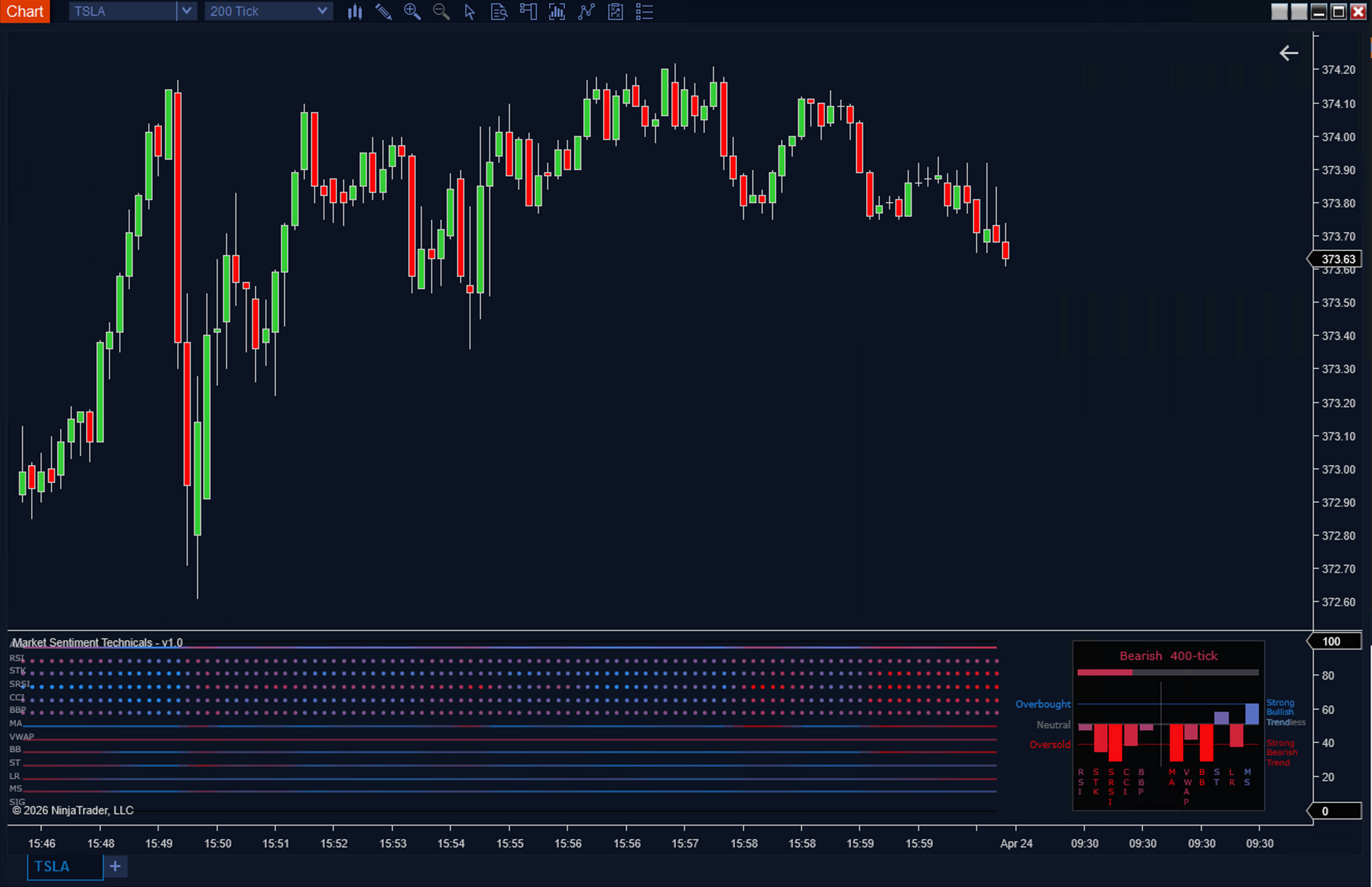This screenshot has width=1372, height=887.
Task: Activate the Zoom Out magnifier
Action: (x=441, y=11)
